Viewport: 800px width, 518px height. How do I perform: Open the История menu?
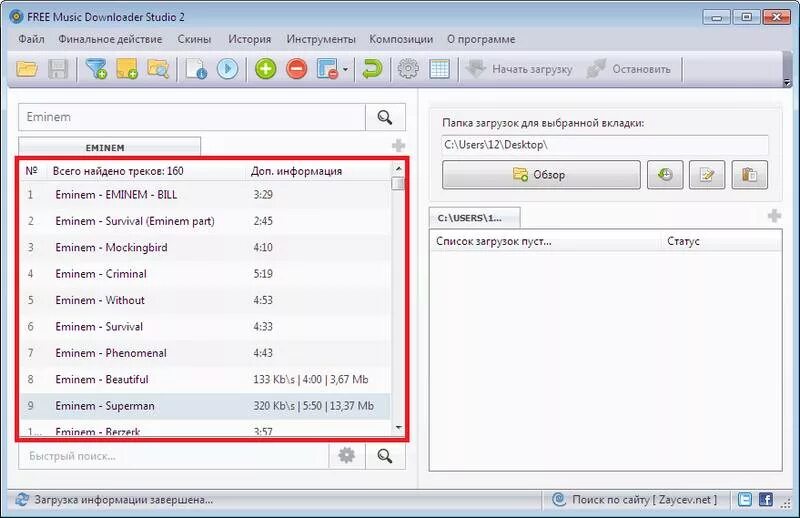coord(249,39)
